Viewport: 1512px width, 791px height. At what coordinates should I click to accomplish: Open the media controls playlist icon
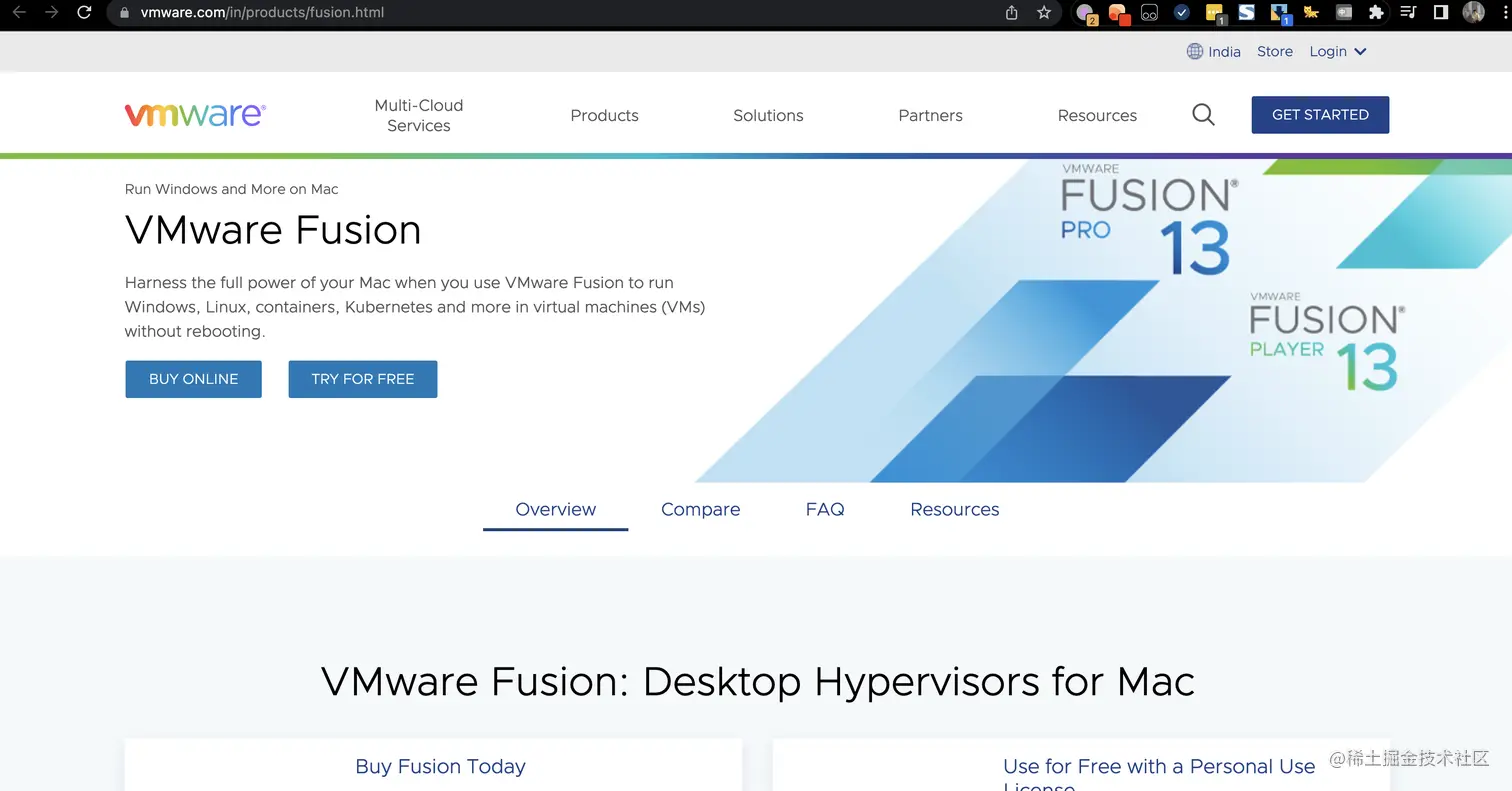point(1408,13)
